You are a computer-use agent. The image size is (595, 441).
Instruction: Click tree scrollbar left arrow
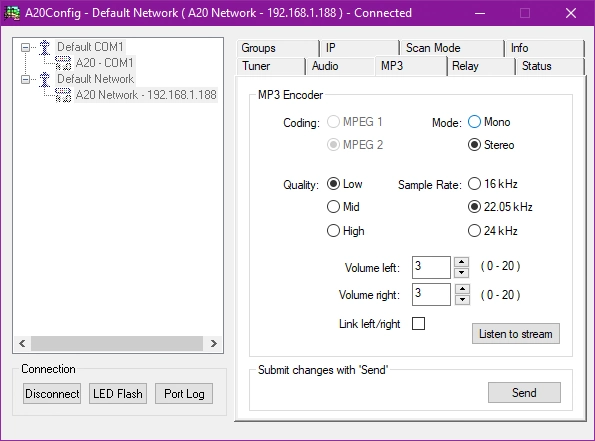[22, 343]
